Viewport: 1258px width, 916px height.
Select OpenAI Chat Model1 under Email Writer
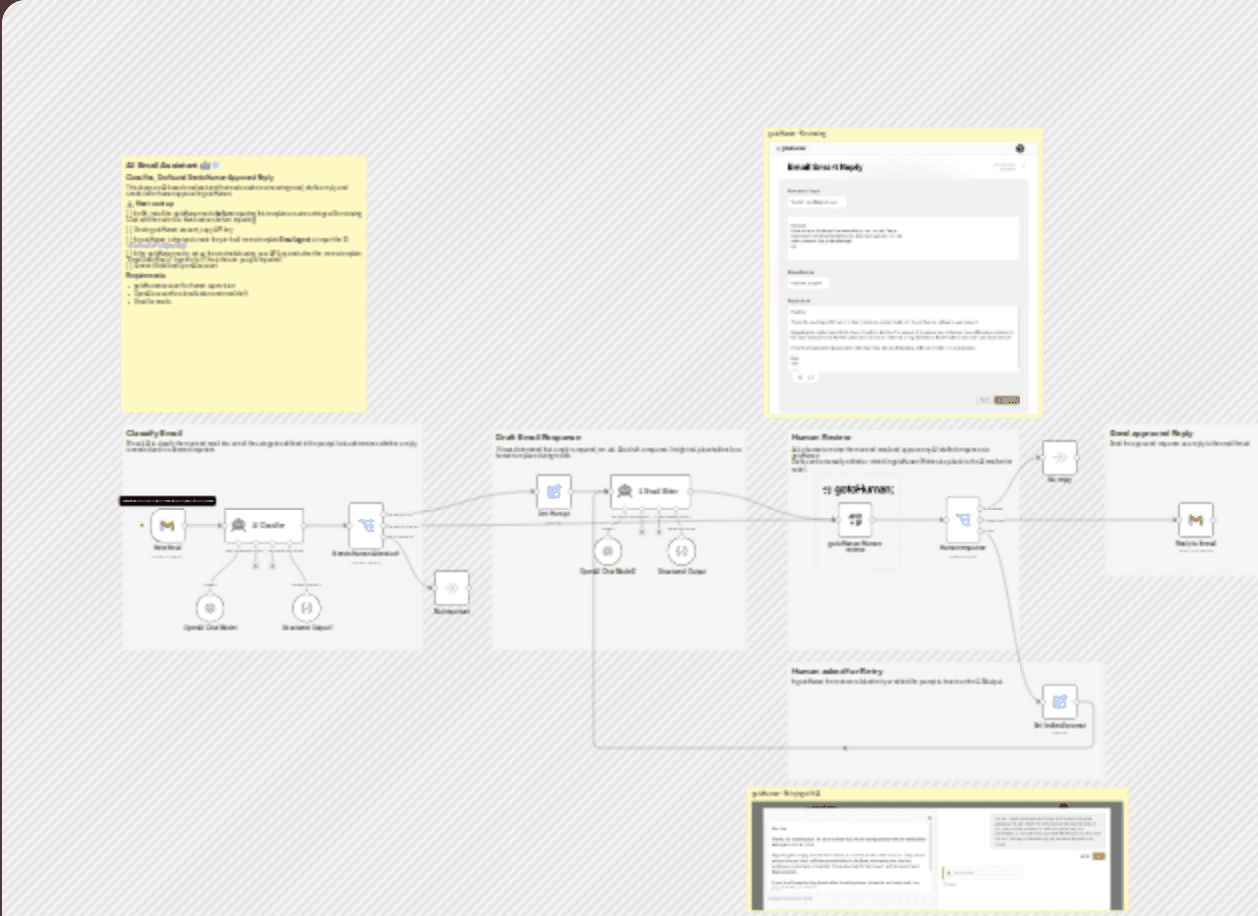[x=607, y=551]
